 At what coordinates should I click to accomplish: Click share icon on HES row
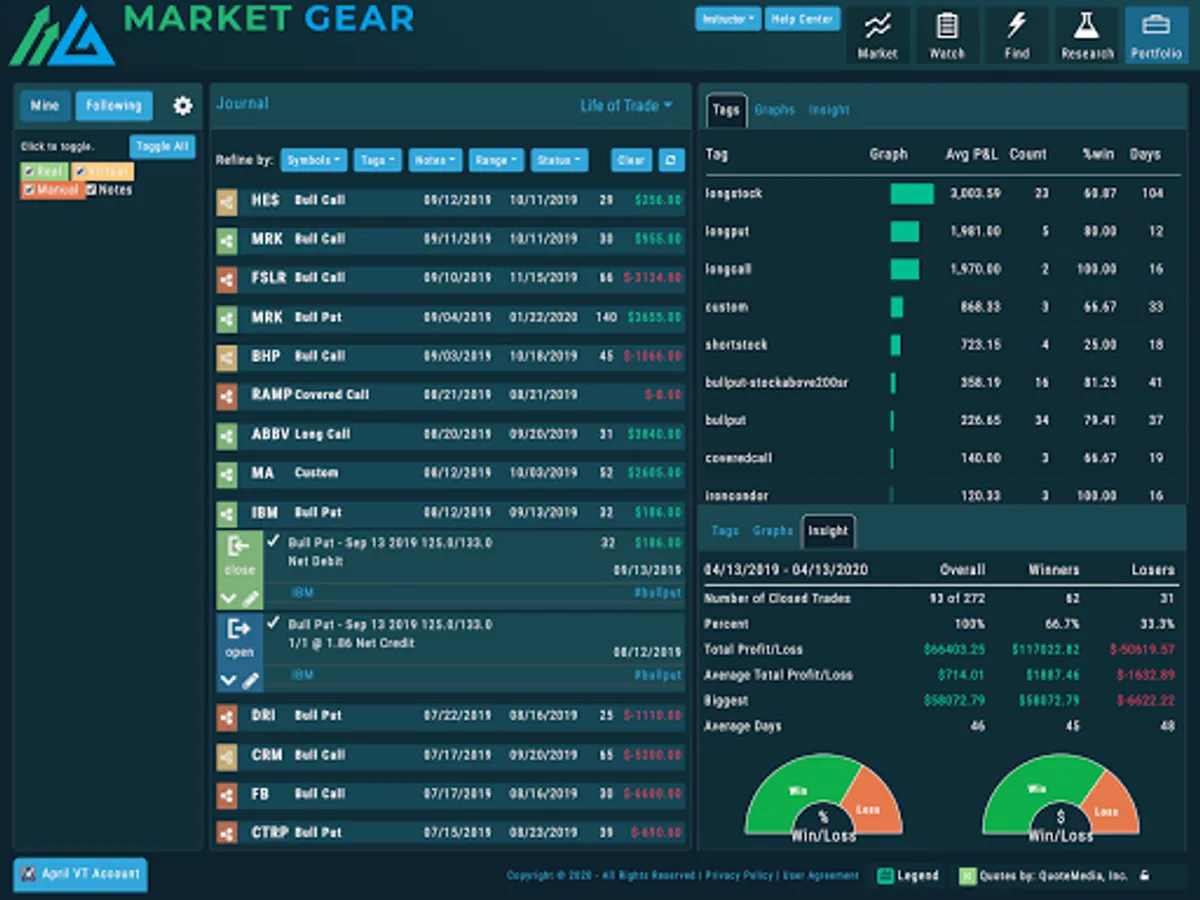pyautogui.click(x=227, y=201)
